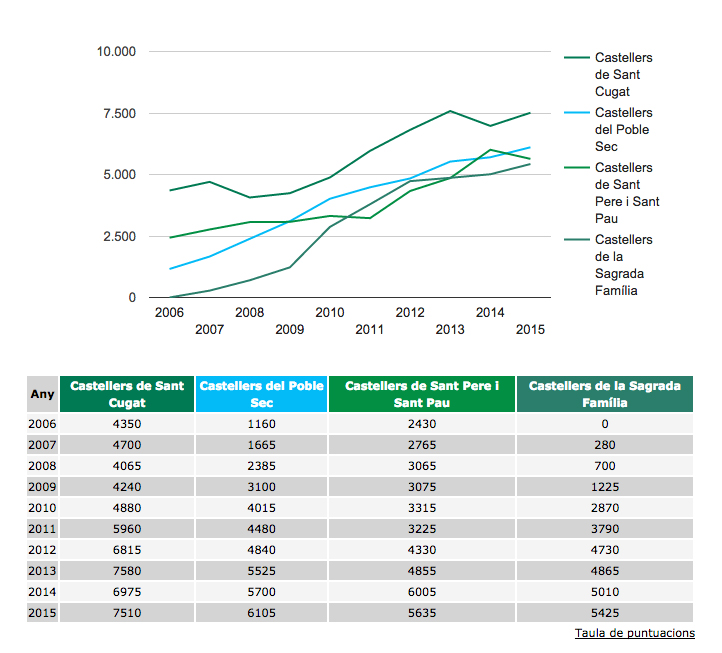Click the 2010 x-axis label on chart
The height and width of the screenshot is (653, 722).
(330, 313)
